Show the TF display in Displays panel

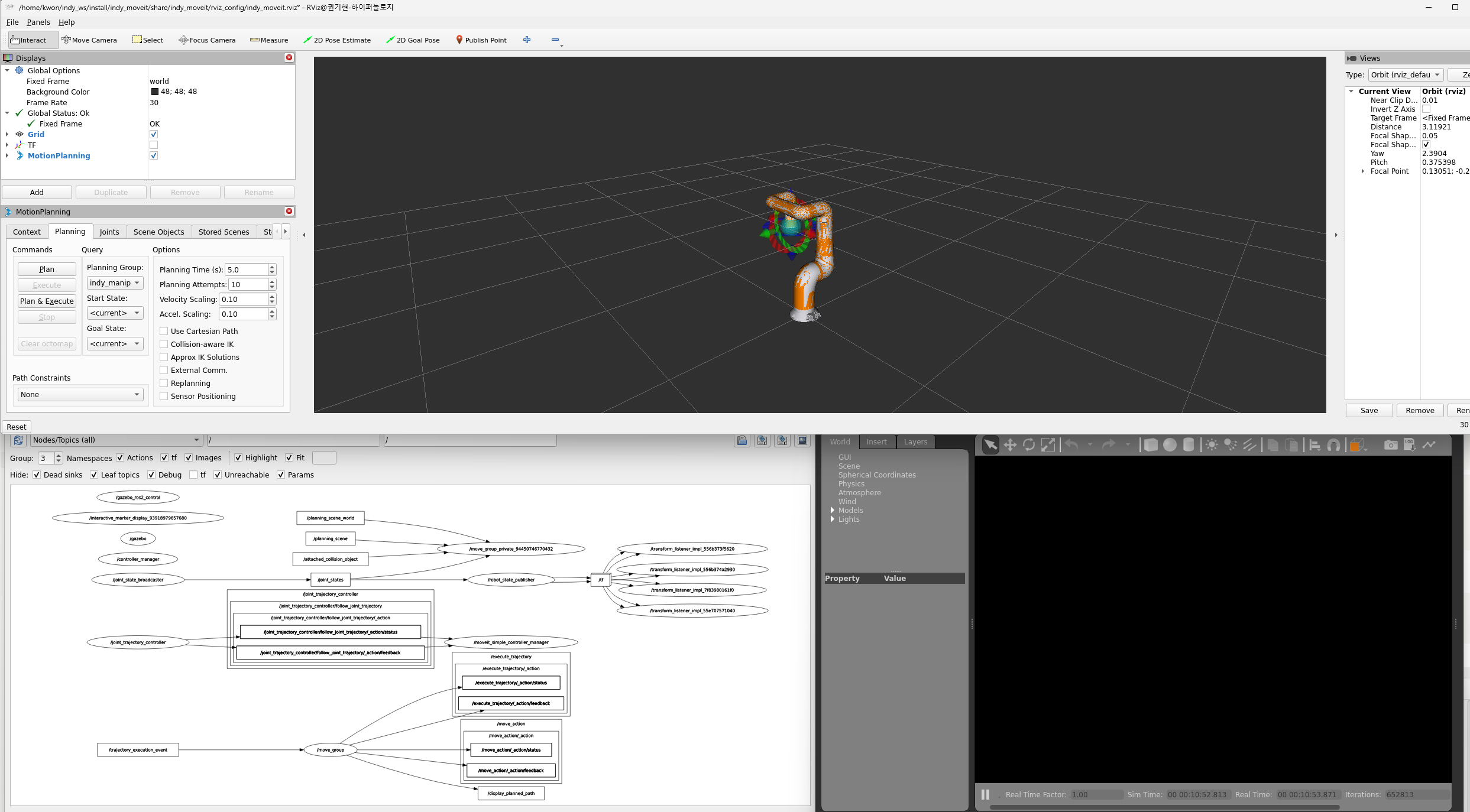[154, 145]
